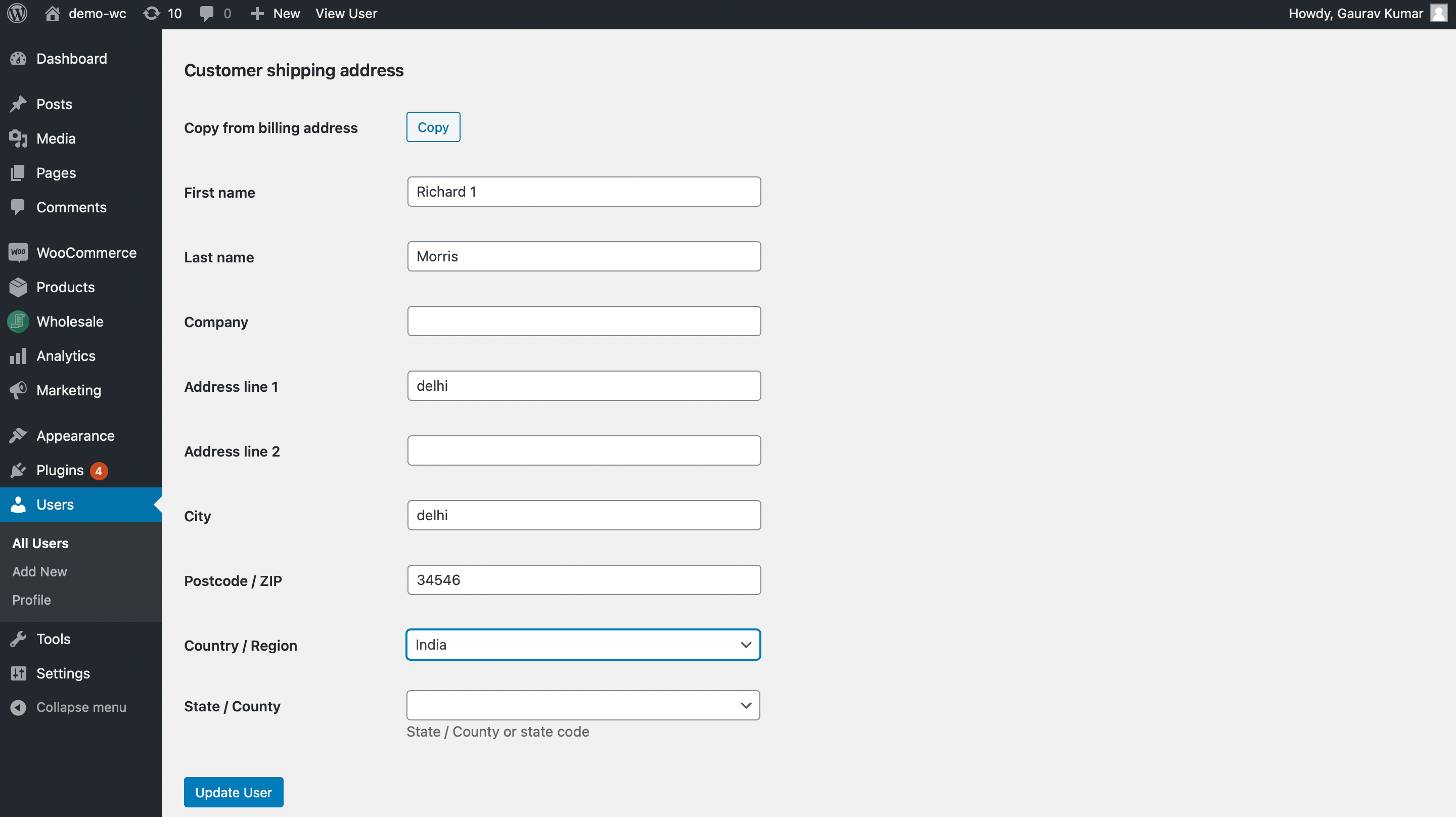Click the user avatar next to Howdy
Viewport: 1456px width, 817px height.
pos(1438,14)
